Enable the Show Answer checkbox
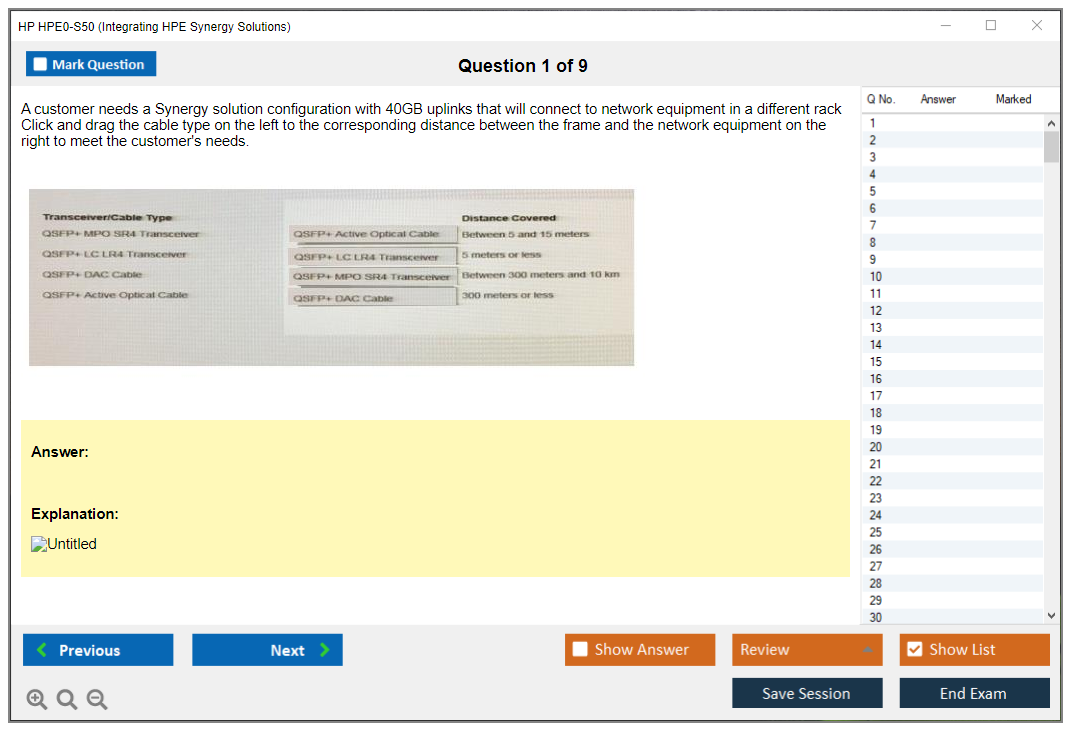The width and height of the screenshot is (1075, 735). coord(581,650)
